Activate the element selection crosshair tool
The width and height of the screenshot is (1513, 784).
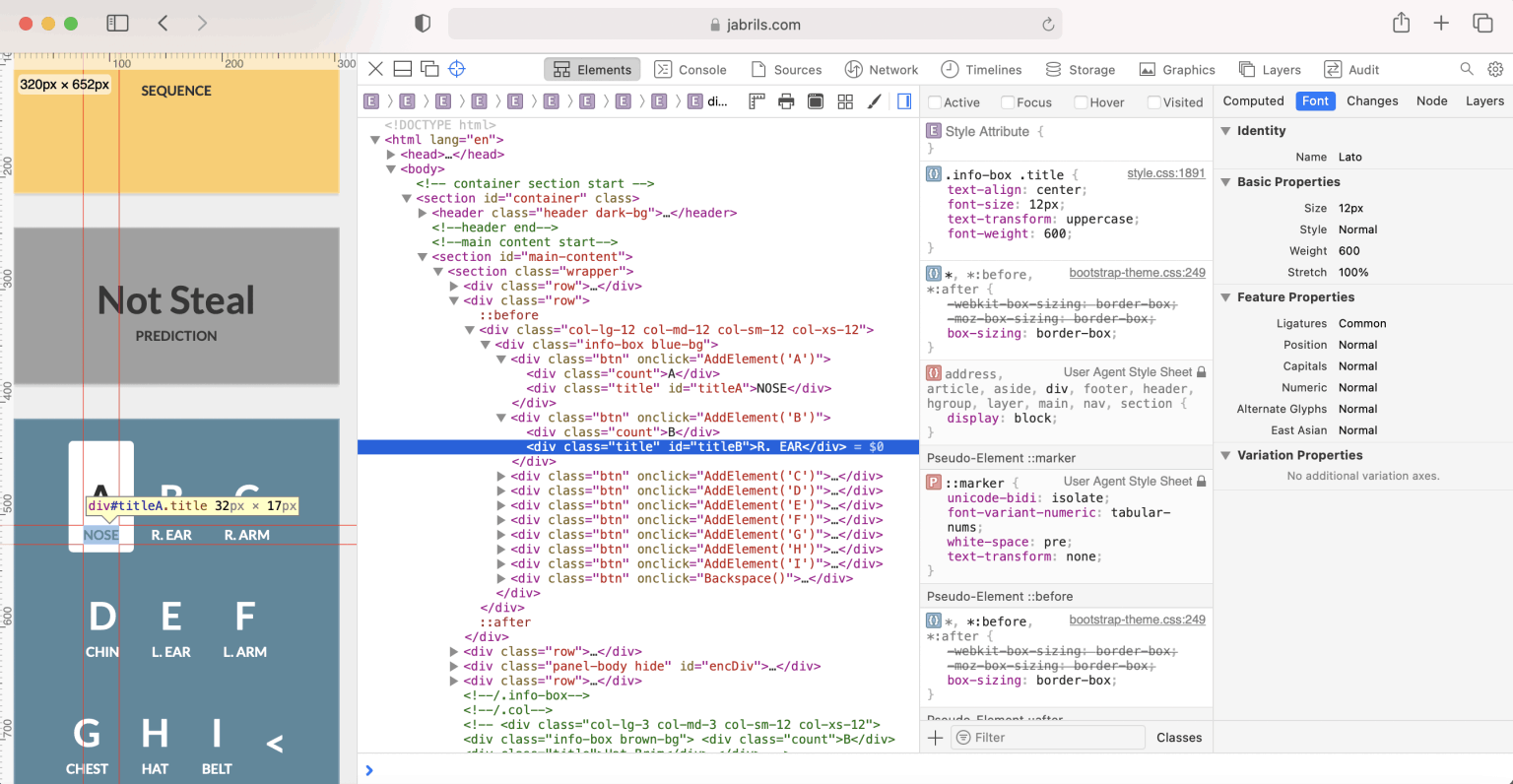pyautogui.click(x=456, y=69)
